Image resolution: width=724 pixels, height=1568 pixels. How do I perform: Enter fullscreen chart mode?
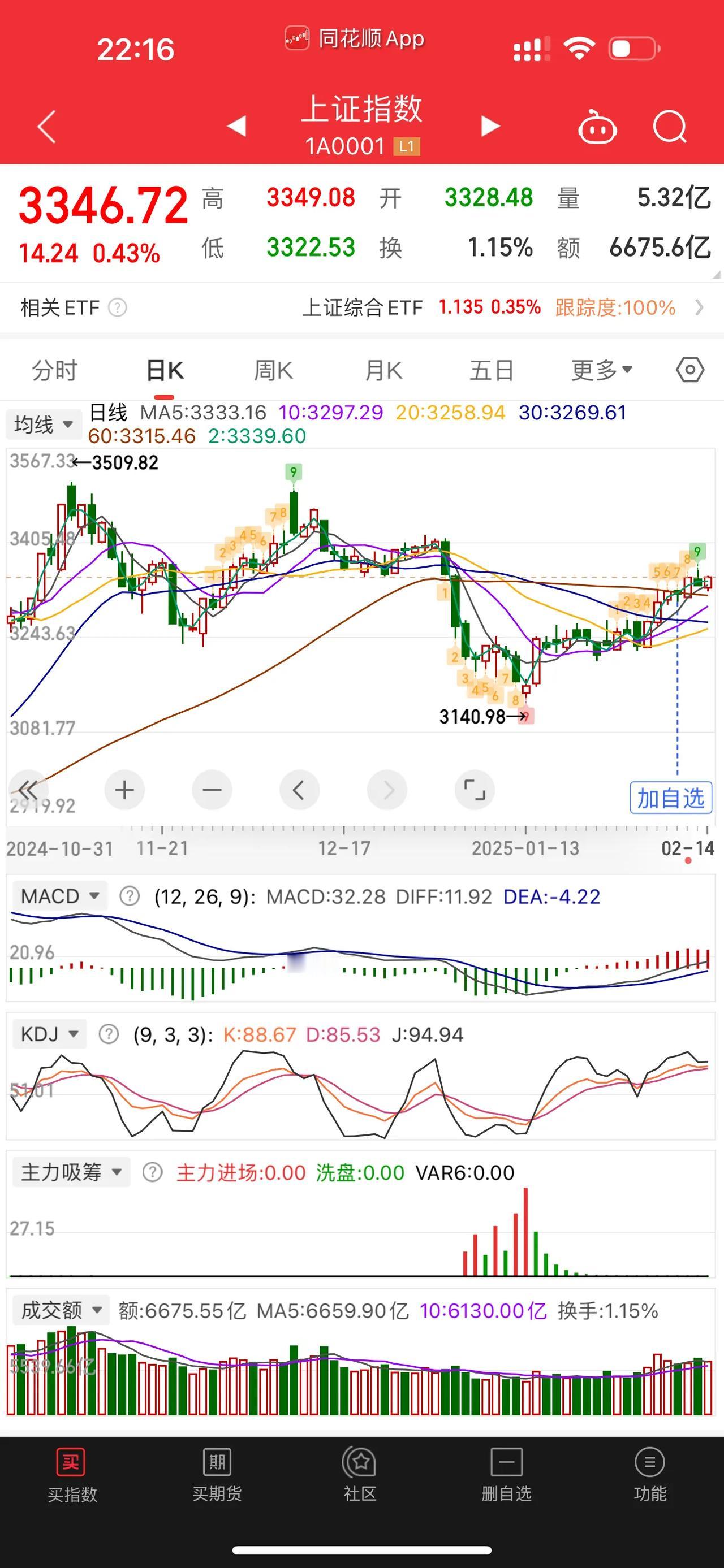pos(475,790)
